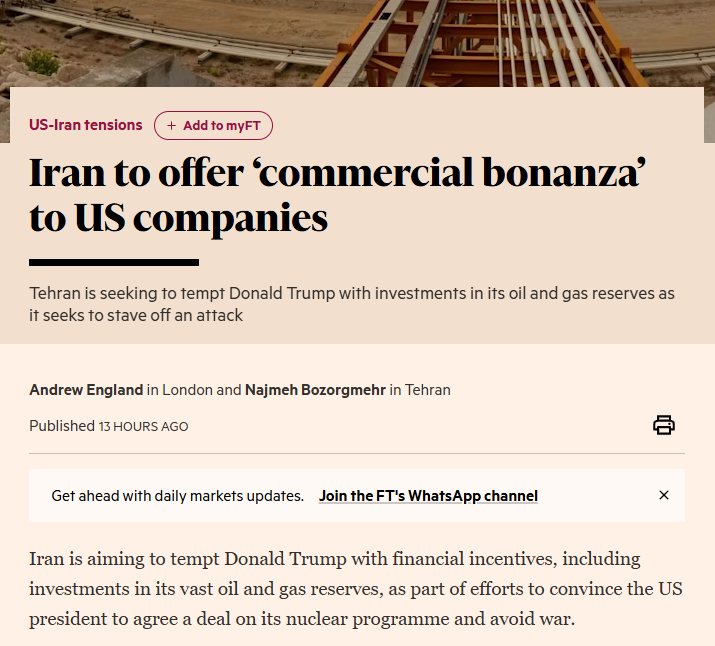
Task: Open author Najmeh Bozorgmehr's page
Action: (315, 390)
